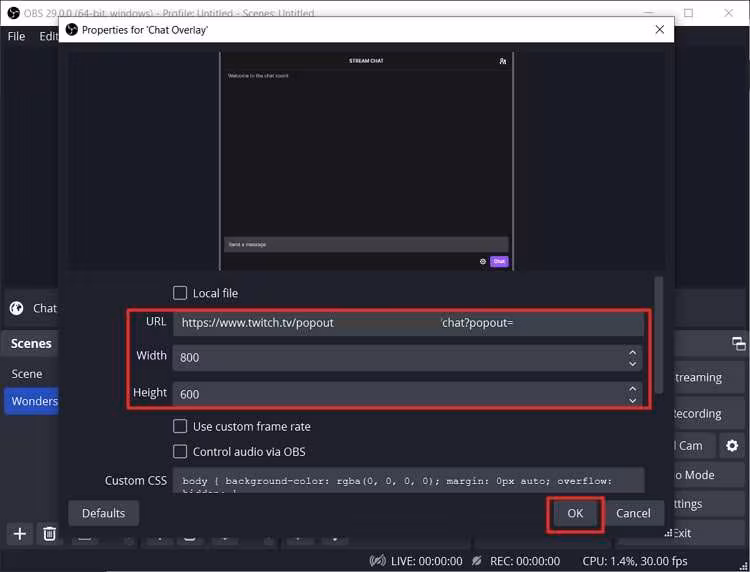Click the chat settings gear in preview
The width and height of the screenshot is (750, 572).
click(483, 262)
